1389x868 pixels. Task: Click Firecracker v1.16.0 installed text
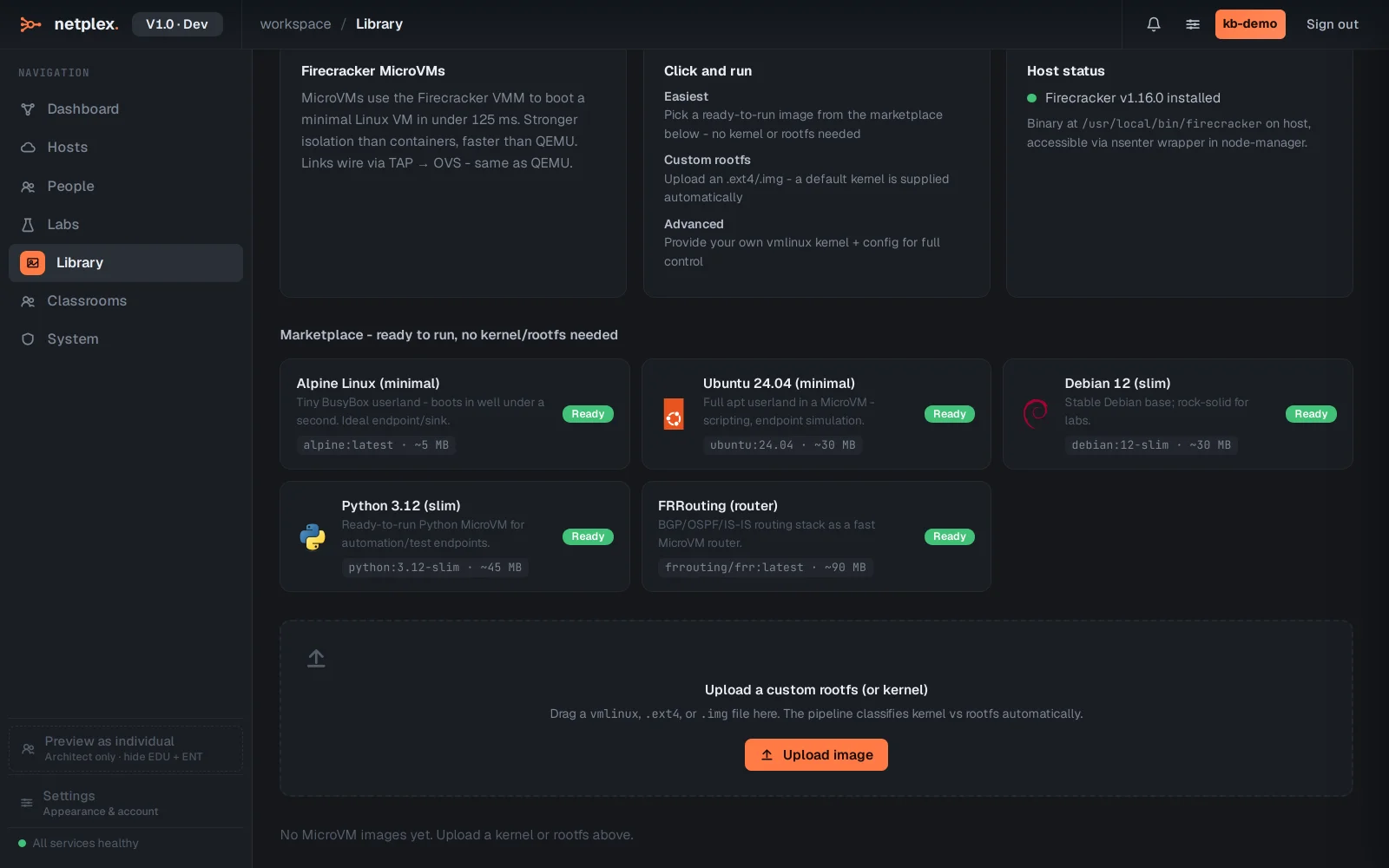[x=1132, y=98]
